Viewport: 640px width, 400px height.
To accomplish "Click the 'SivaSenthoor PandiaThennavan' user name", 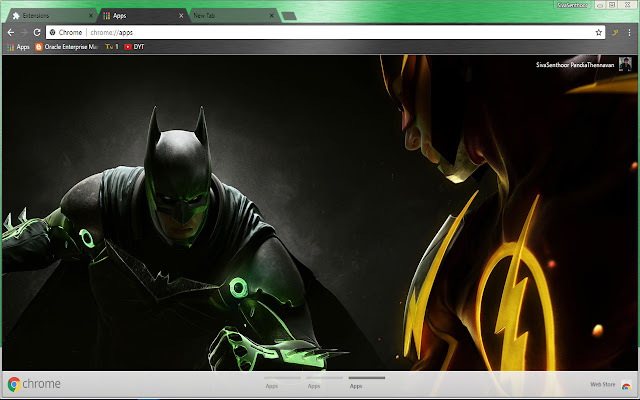I will pos(575,65).
